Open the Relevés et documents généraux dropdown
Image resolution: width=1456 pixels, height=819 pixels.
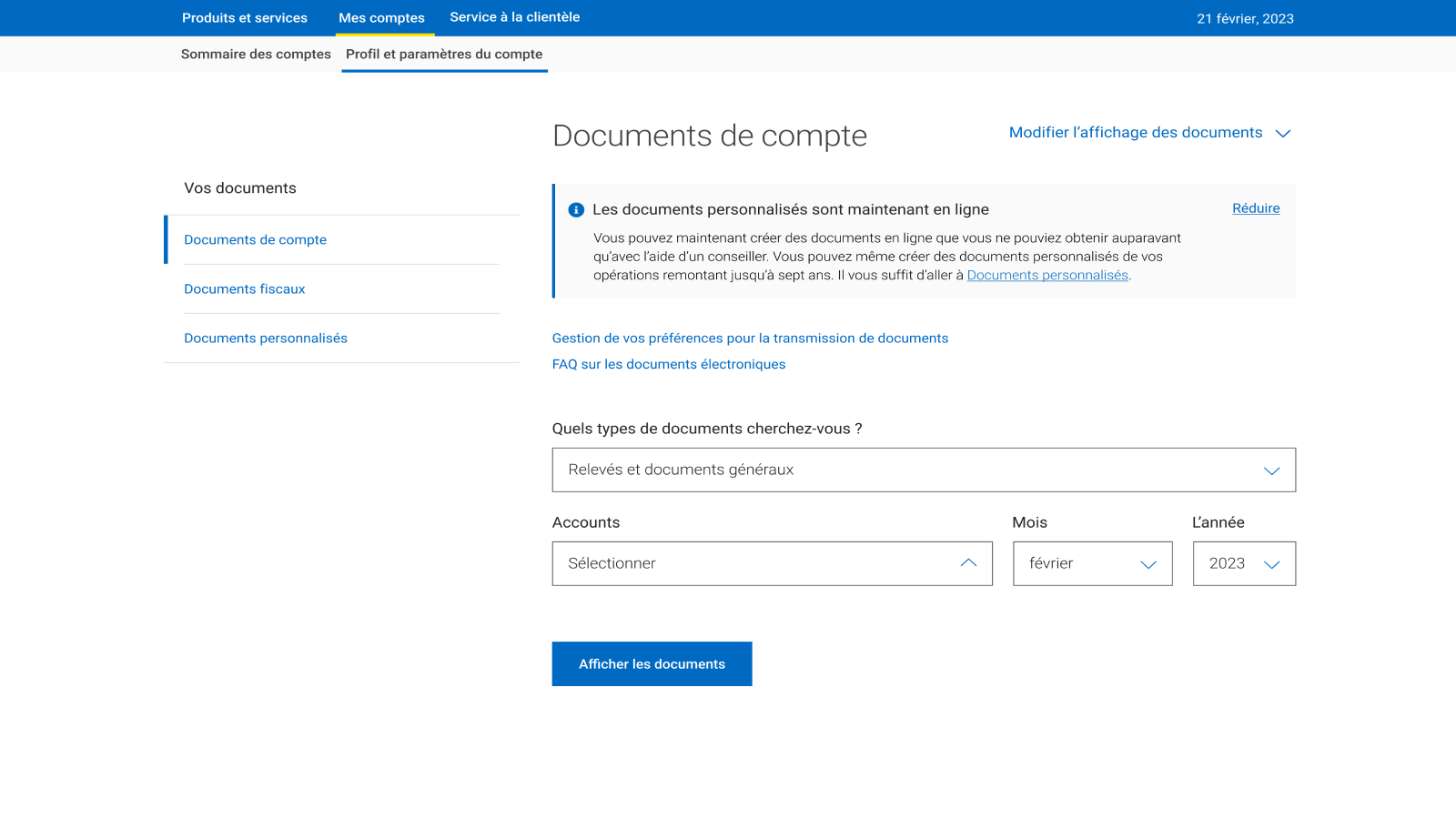[924, 470]
